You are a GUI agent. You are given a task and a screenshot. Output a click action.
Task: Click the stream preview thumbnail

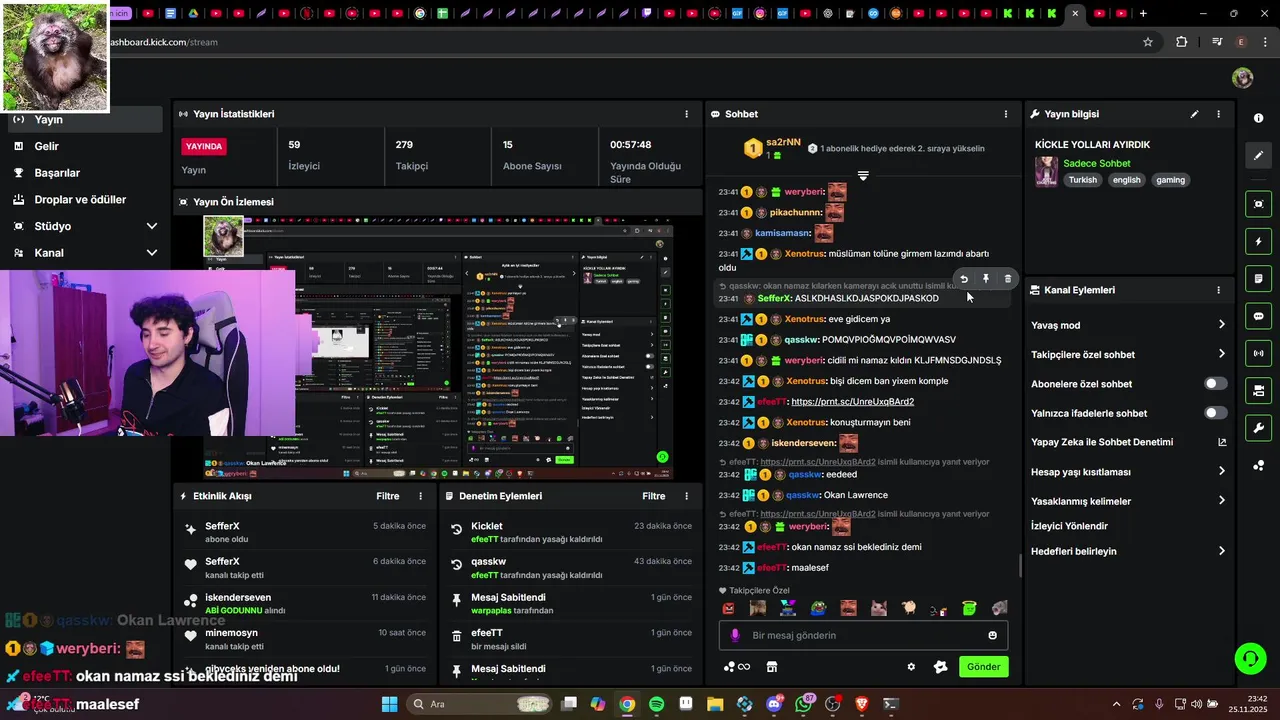coord(438,348)
